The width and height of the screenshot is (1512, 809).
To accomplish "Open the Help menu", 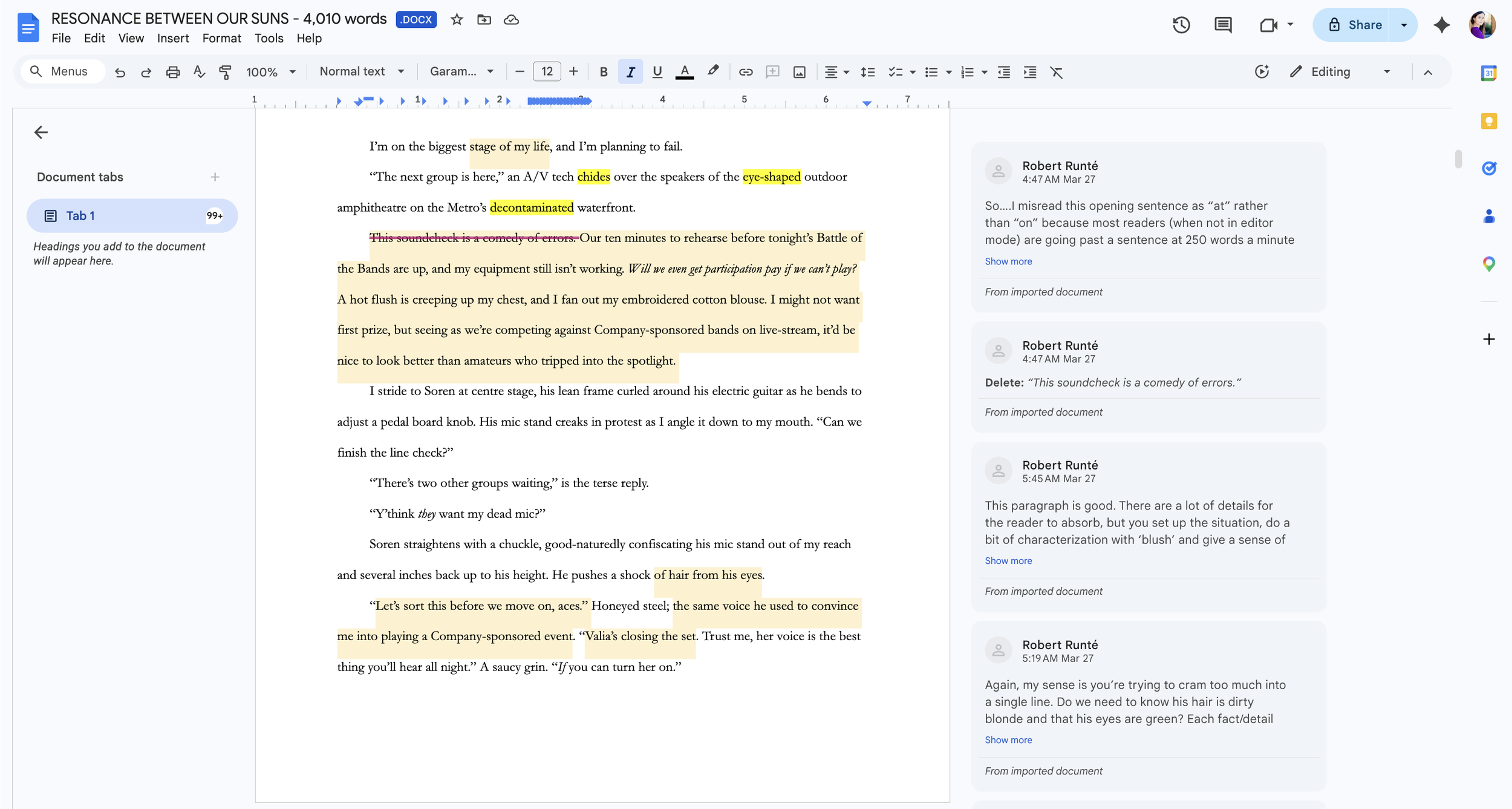I will [309, 38].
